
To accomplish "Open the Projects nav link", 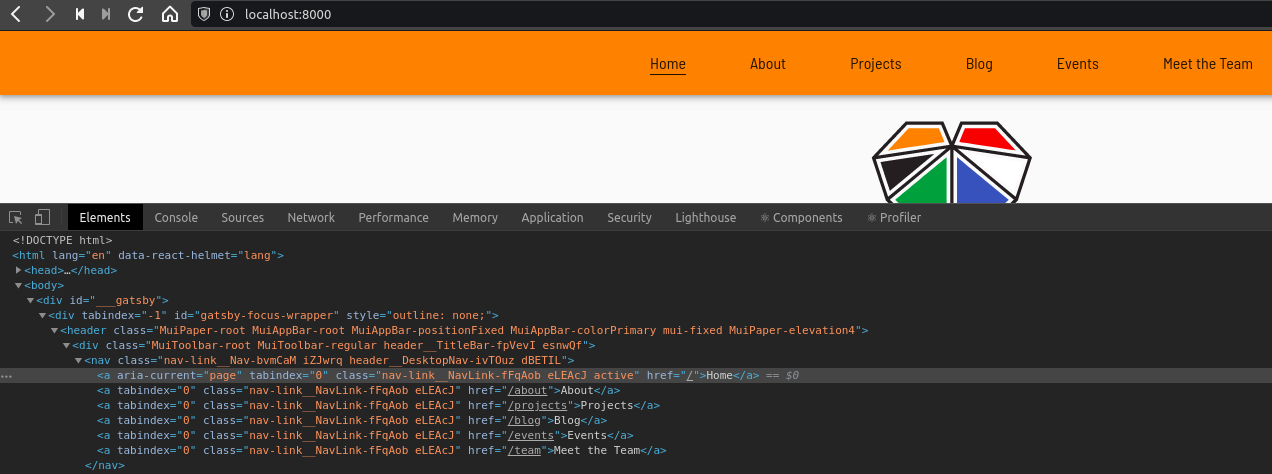I will pos(876,64).
